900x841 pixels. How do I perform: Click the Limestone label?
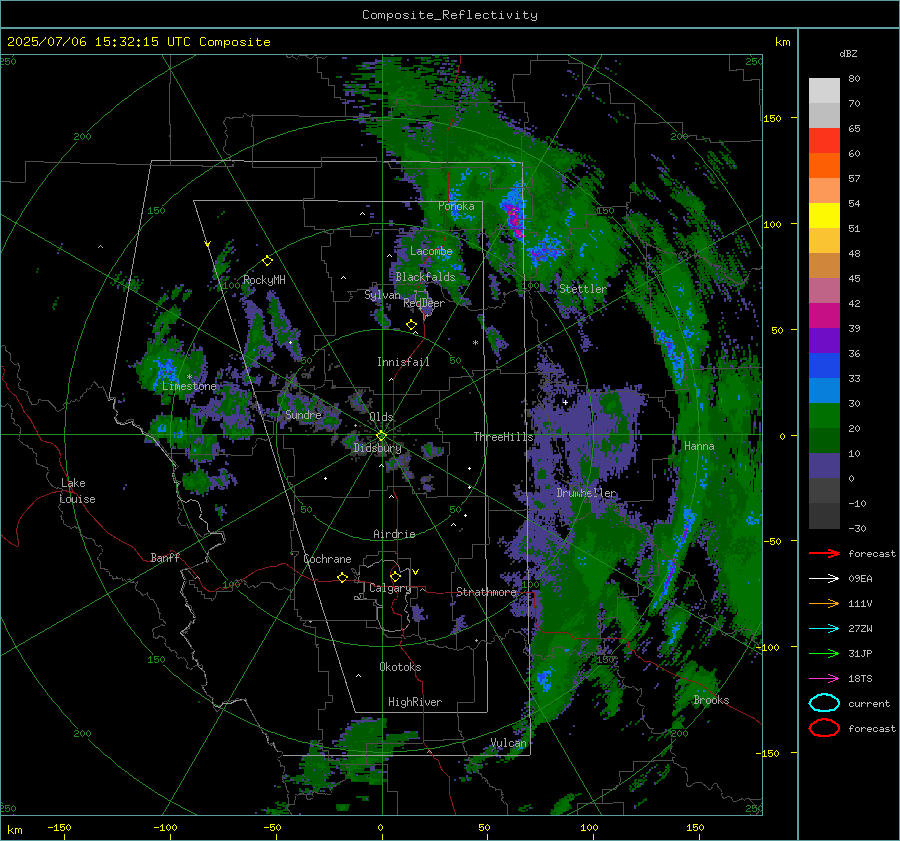coord(189,386)
